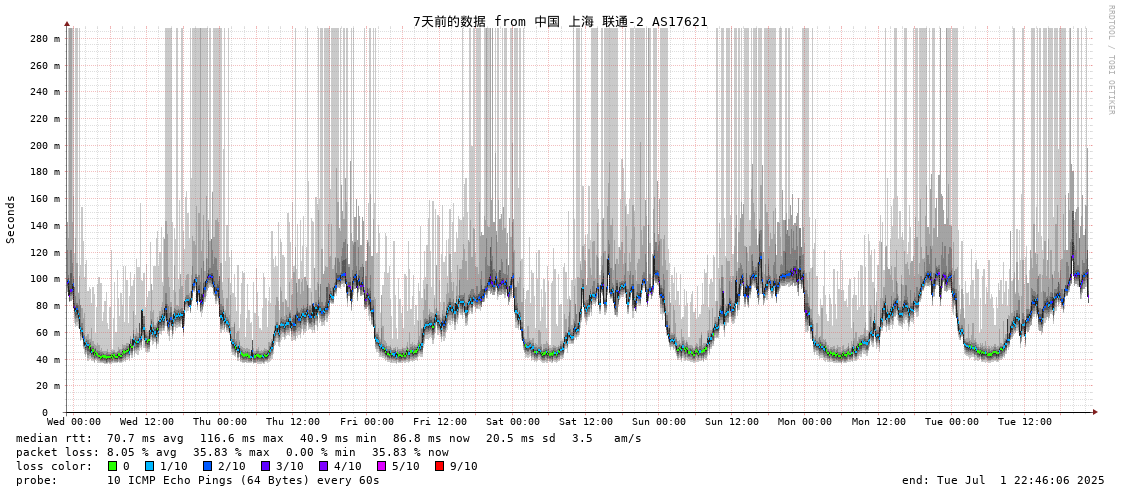The width and height of the screenshot is (1121, 494).
Task: Click the '35.83 % now' packet loss value
Action: [x=410, y=453]
